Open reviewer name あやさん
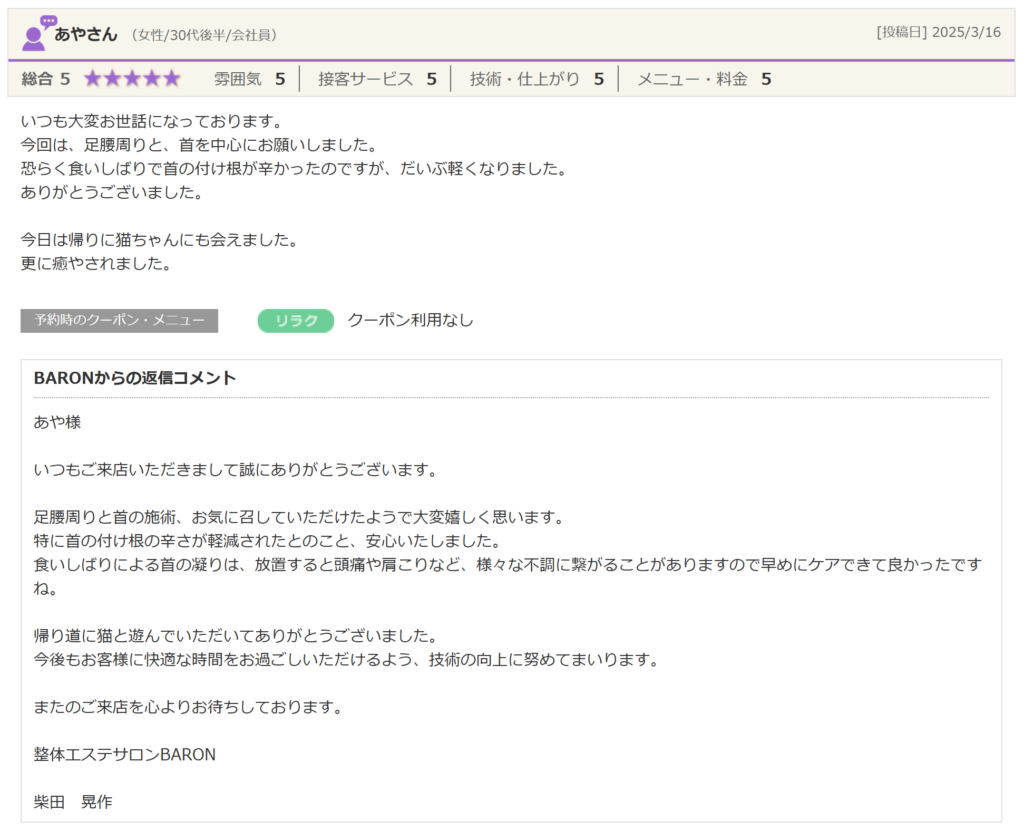This screenshot has height=830, width=1024. click(86, 35)
